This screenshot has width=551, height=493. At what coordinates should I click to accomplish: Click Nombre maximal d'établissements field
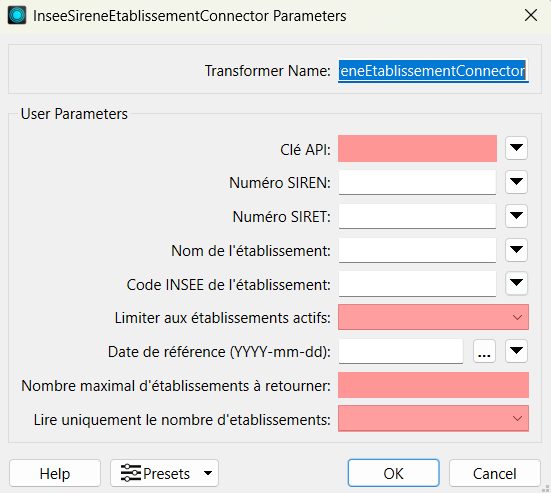[x=433, y=385]
